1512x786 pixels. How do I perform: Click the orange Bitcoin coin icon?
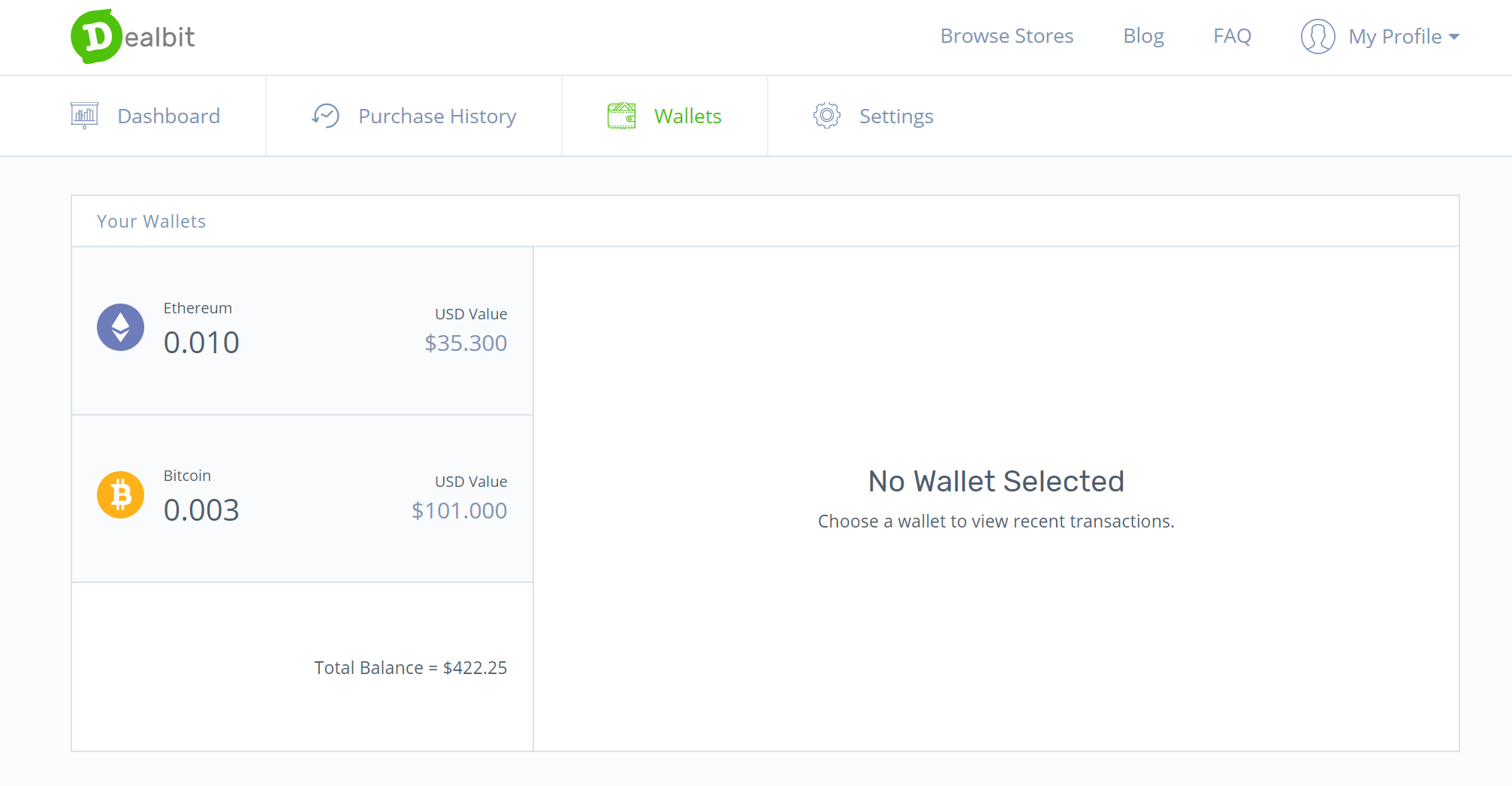pos(120,494)
